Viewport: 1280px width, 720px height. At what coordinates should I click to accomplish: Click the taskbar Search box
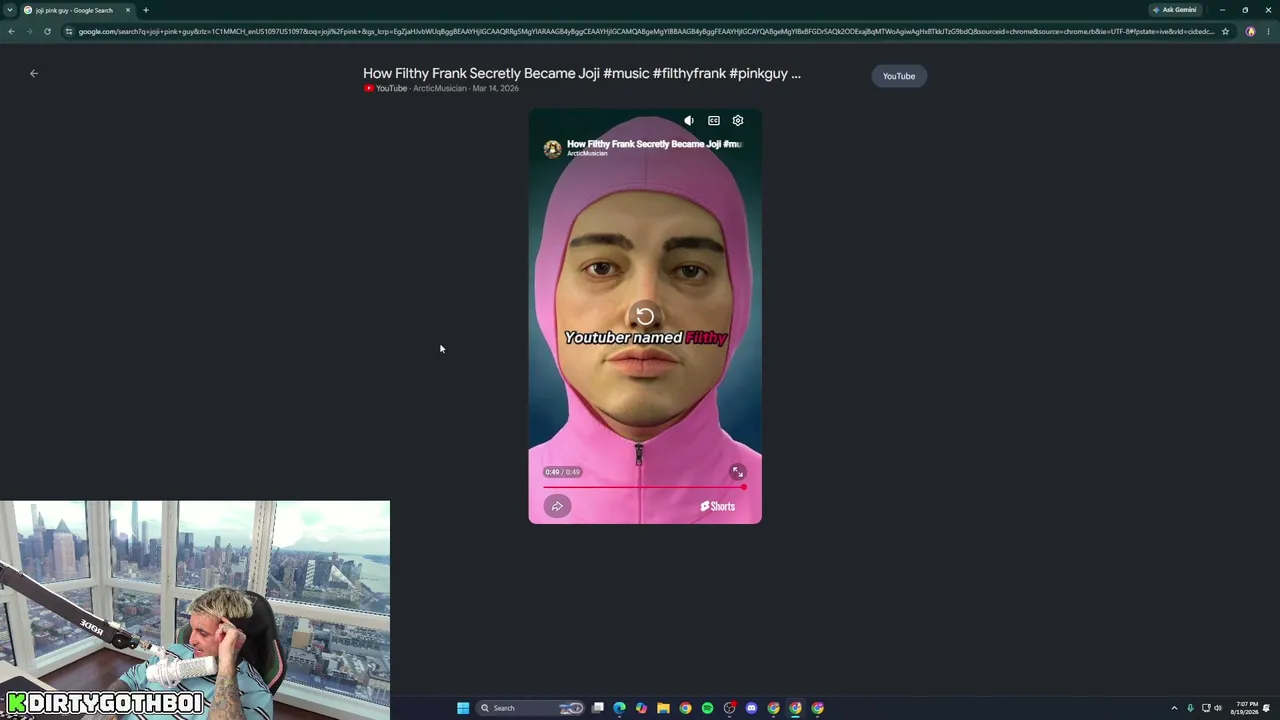pos(531,708)
